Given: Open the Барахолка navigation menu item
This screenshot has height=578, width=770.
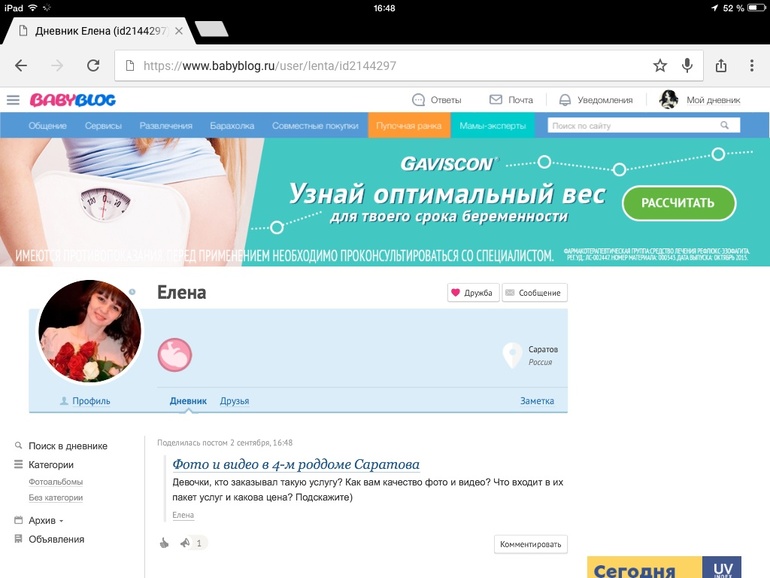Looking at the screenshot, I should coord(232,126).
